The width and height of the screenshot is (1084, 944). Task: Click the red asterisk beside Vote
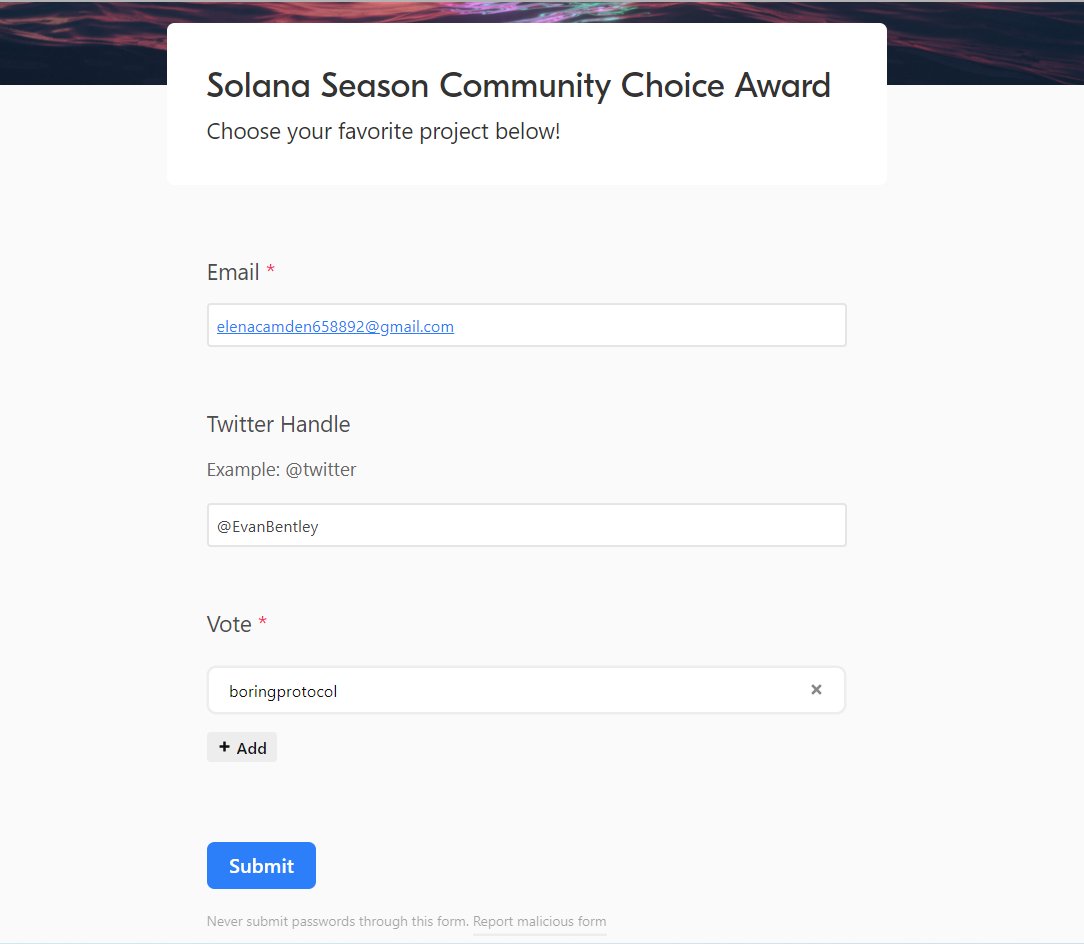pos(263,621)
